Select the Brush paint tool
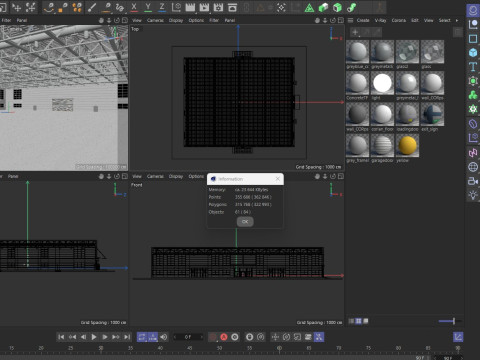Viewport: 480px width, 360px height. (92, 7)
